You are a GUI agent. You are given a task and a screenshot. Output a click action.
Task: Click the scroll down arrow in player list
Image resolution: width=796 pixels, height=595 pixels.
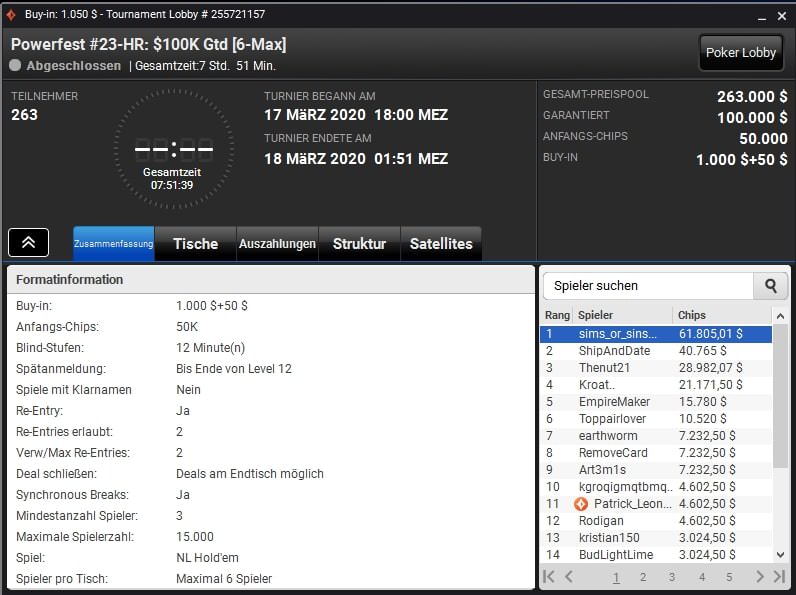coord(780,554)
